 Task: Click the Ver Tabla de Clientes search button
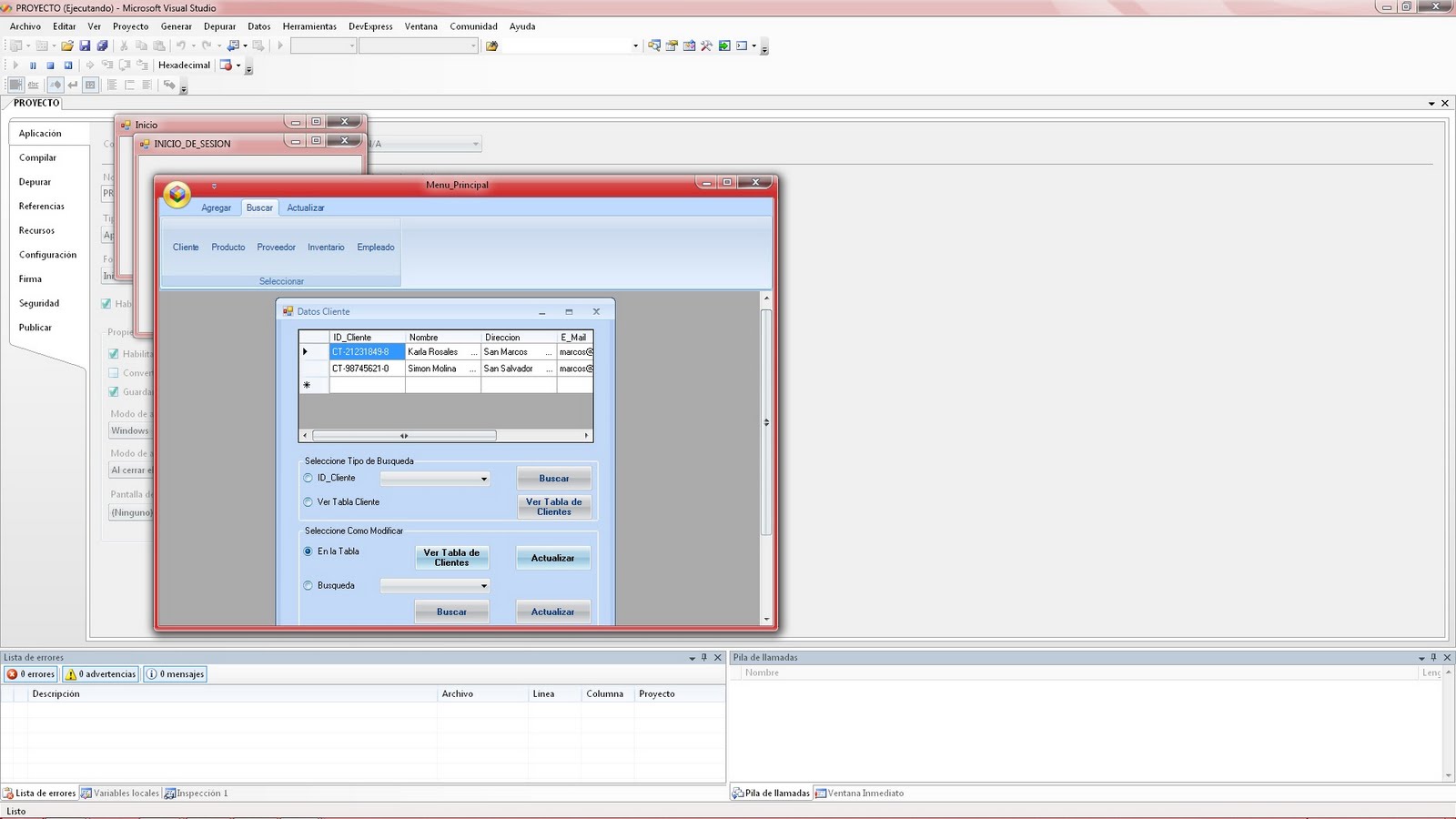(553, 507)
